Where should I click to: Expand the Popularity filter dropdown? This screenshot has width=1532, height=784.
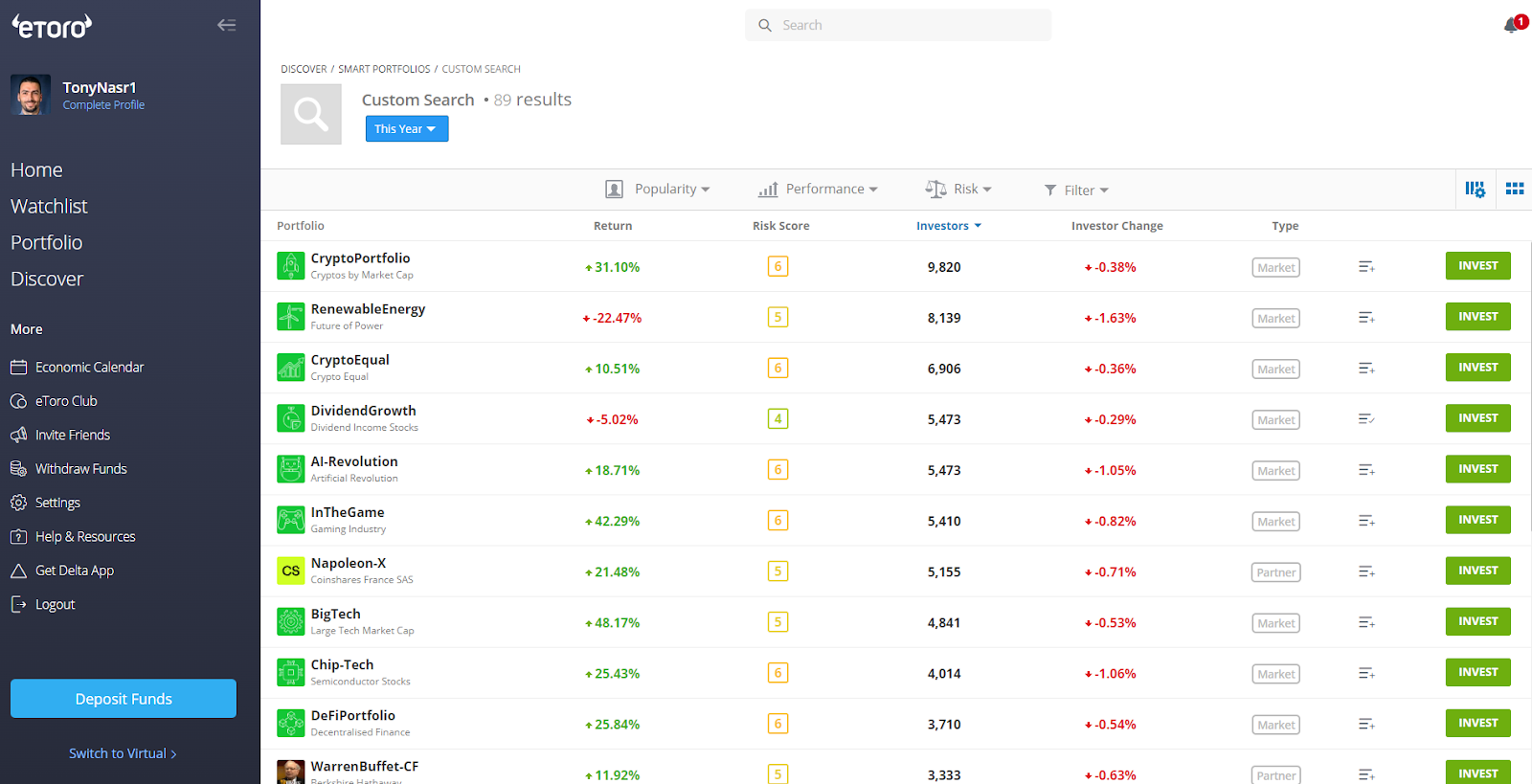658,190
